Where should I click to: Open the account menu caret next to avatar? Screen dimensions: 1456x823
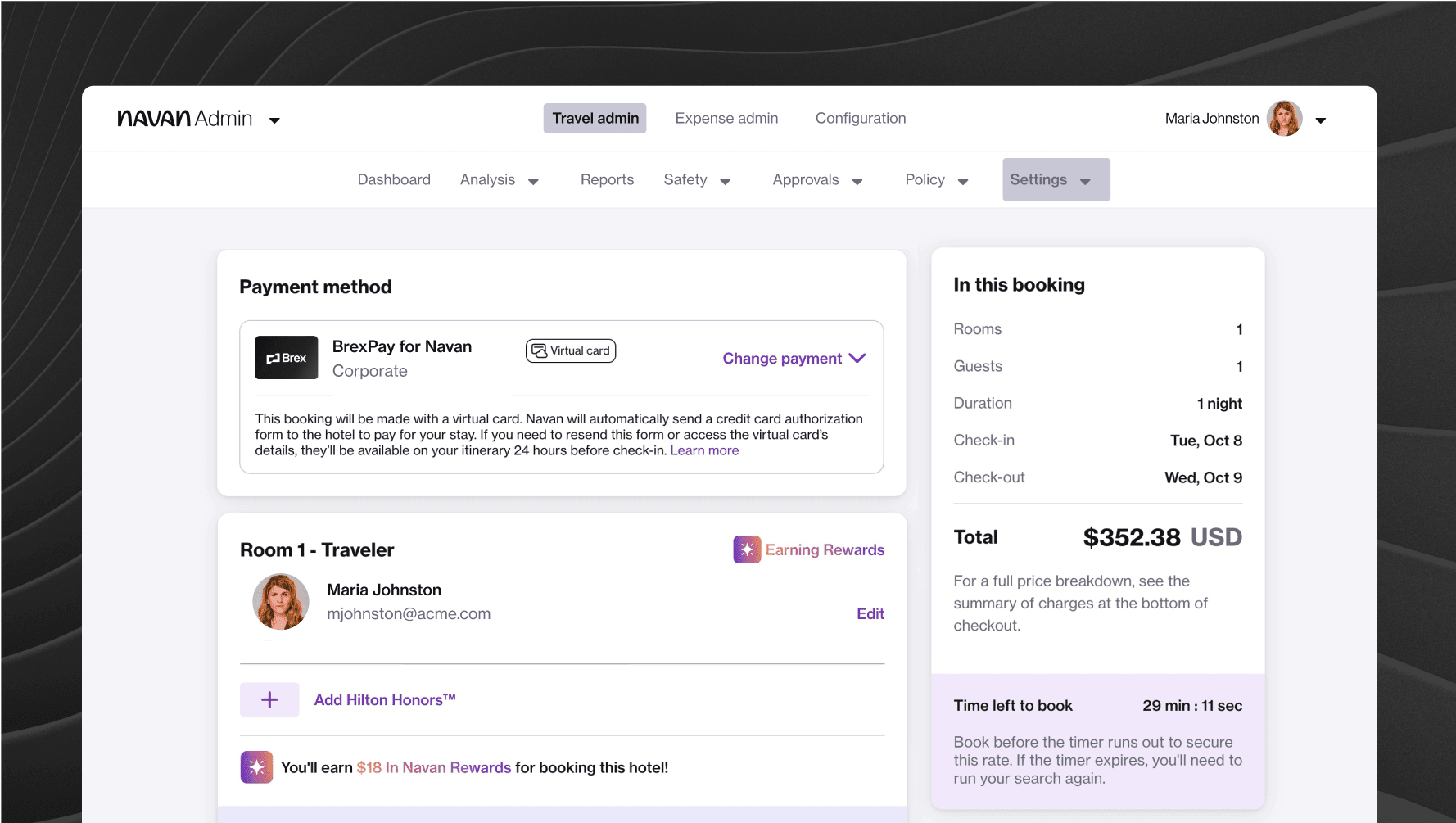1321,120
